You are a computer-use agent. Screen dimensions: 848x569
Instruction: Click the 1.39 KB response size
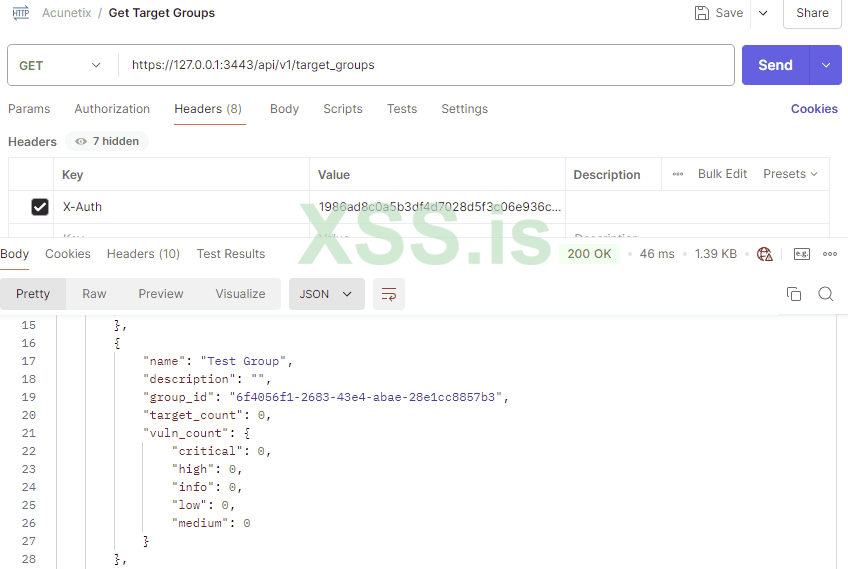716,254
